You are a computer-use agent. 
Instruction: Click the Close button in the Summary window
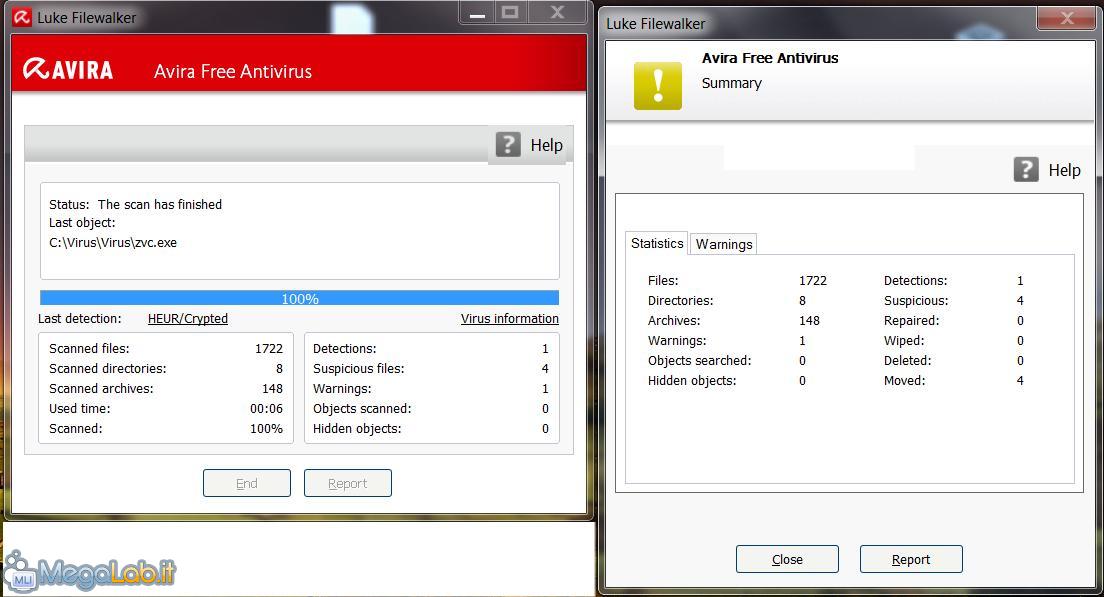click(787, 559)
